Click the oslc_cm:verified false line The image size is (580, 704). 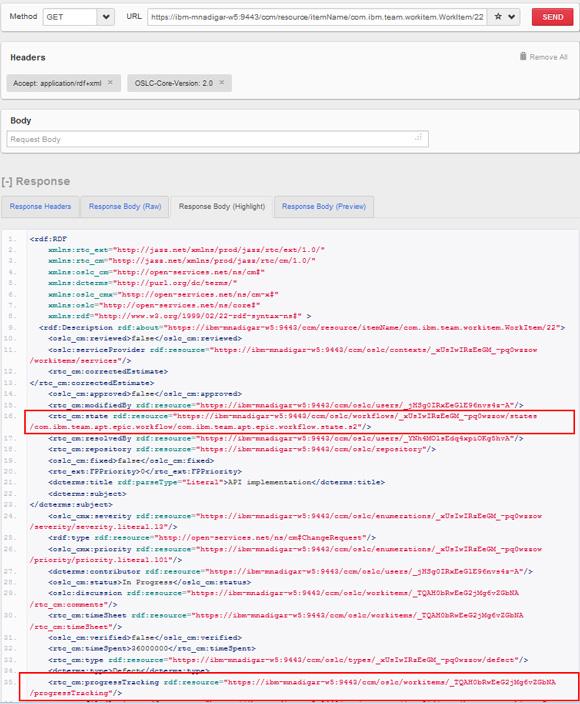click(x=145, y=638)
